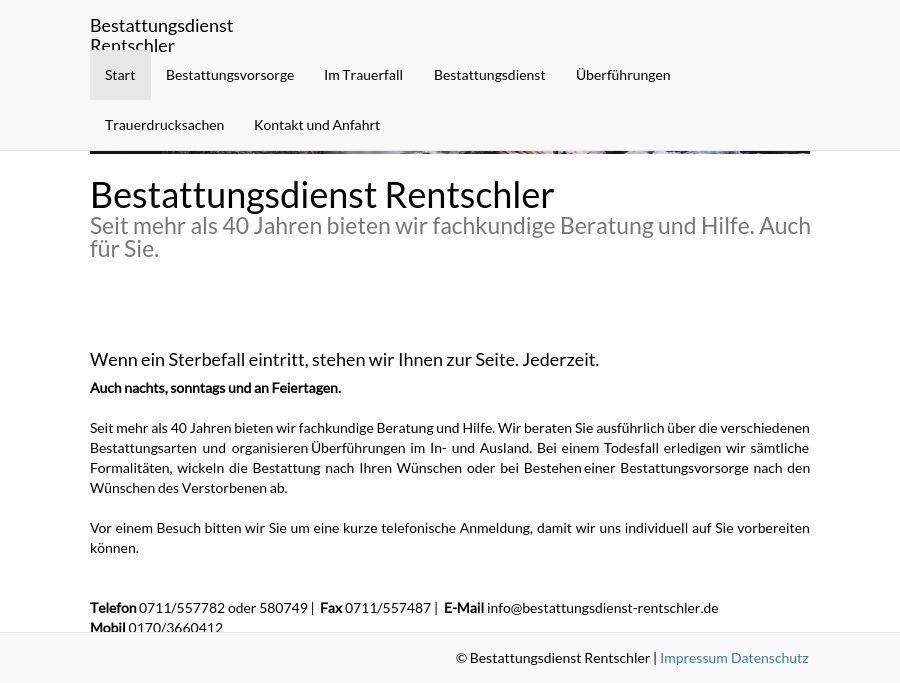The width and height of the screenshot is (900, 683).
Task: Open Kontakt und Anfahrt page
Action: coord(317,125)
